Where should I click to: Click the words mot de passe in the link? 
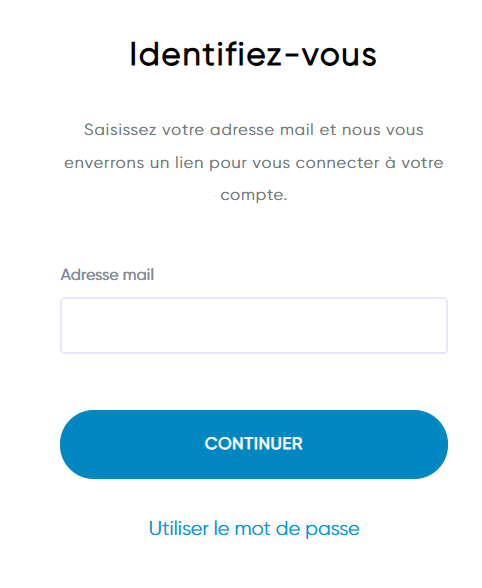tap(297, 530)
